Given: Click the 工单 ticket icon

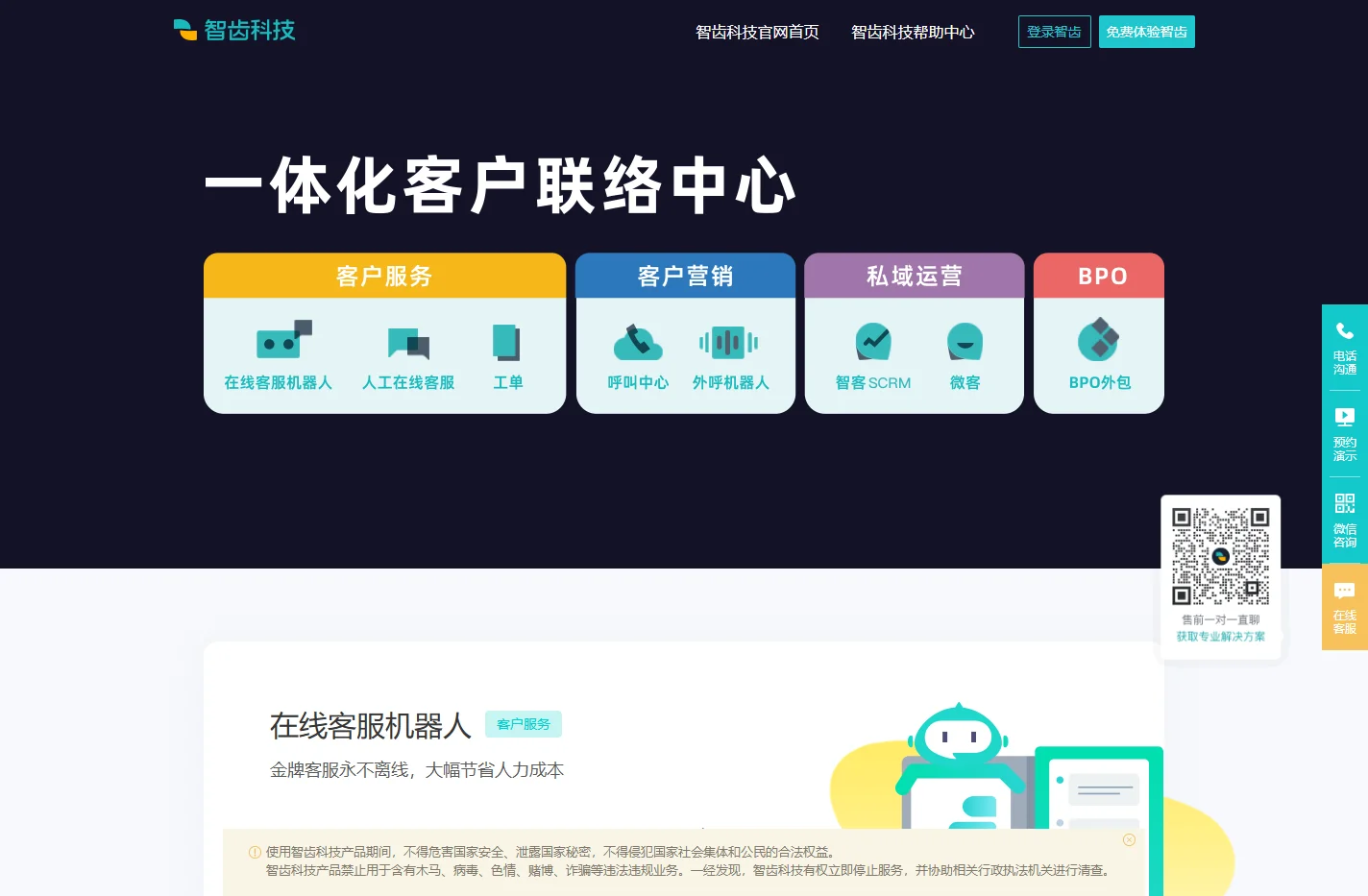Looking at the screenshot, I should [x=506, y=342].
